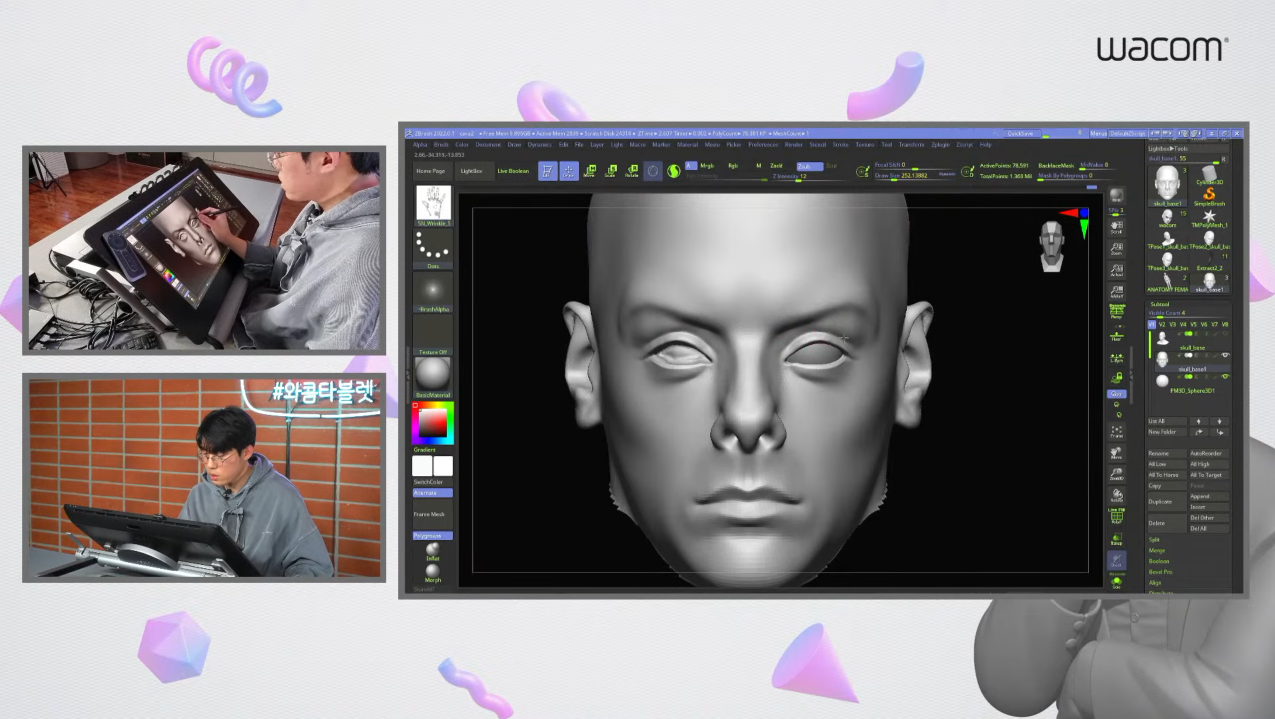The image size is (1275, 719).
Task: Click the Zoom3D icon
Action: click(1116, 473)
